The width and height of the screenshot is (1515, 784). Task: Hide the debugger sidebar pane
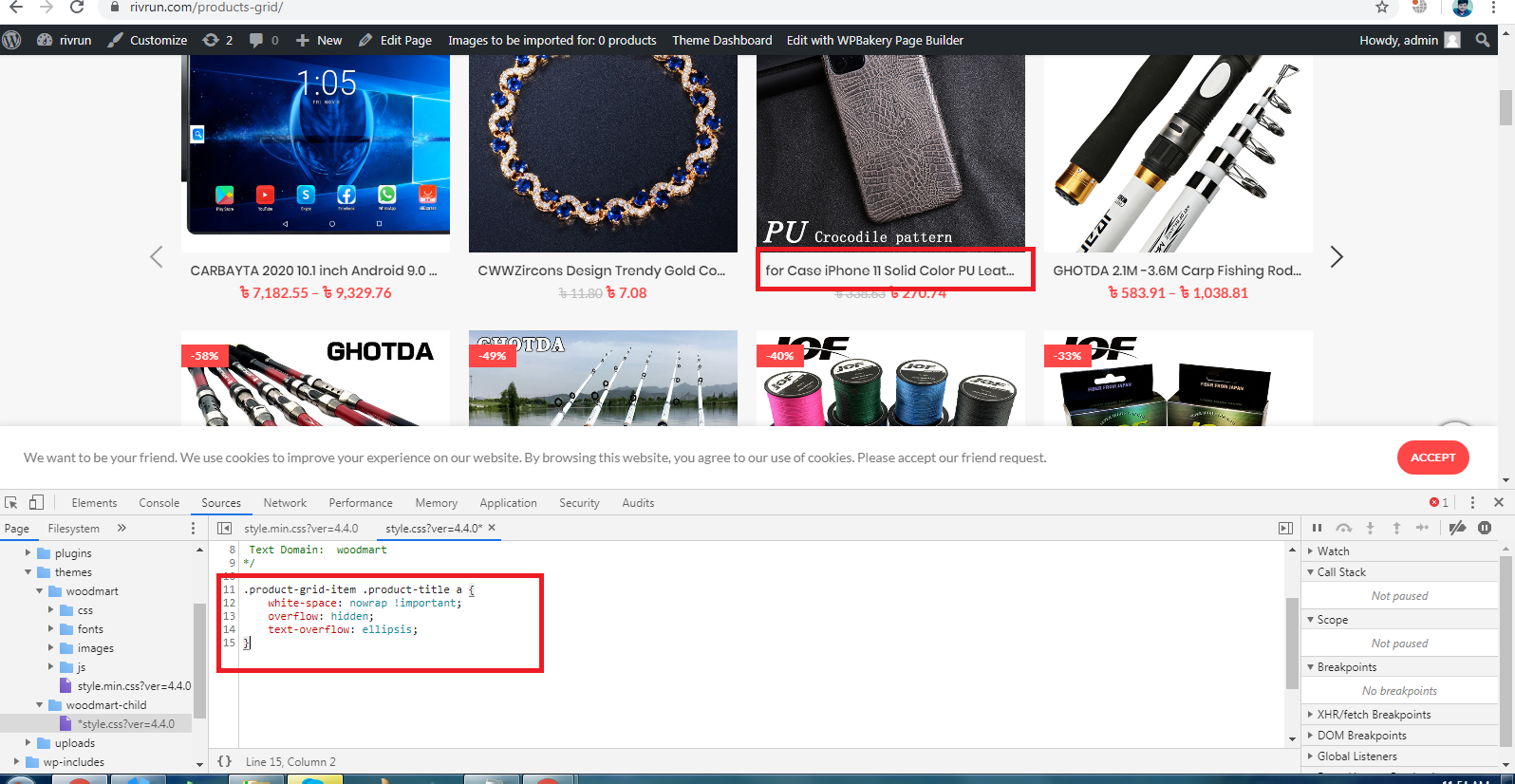[x=1285, y=529]
